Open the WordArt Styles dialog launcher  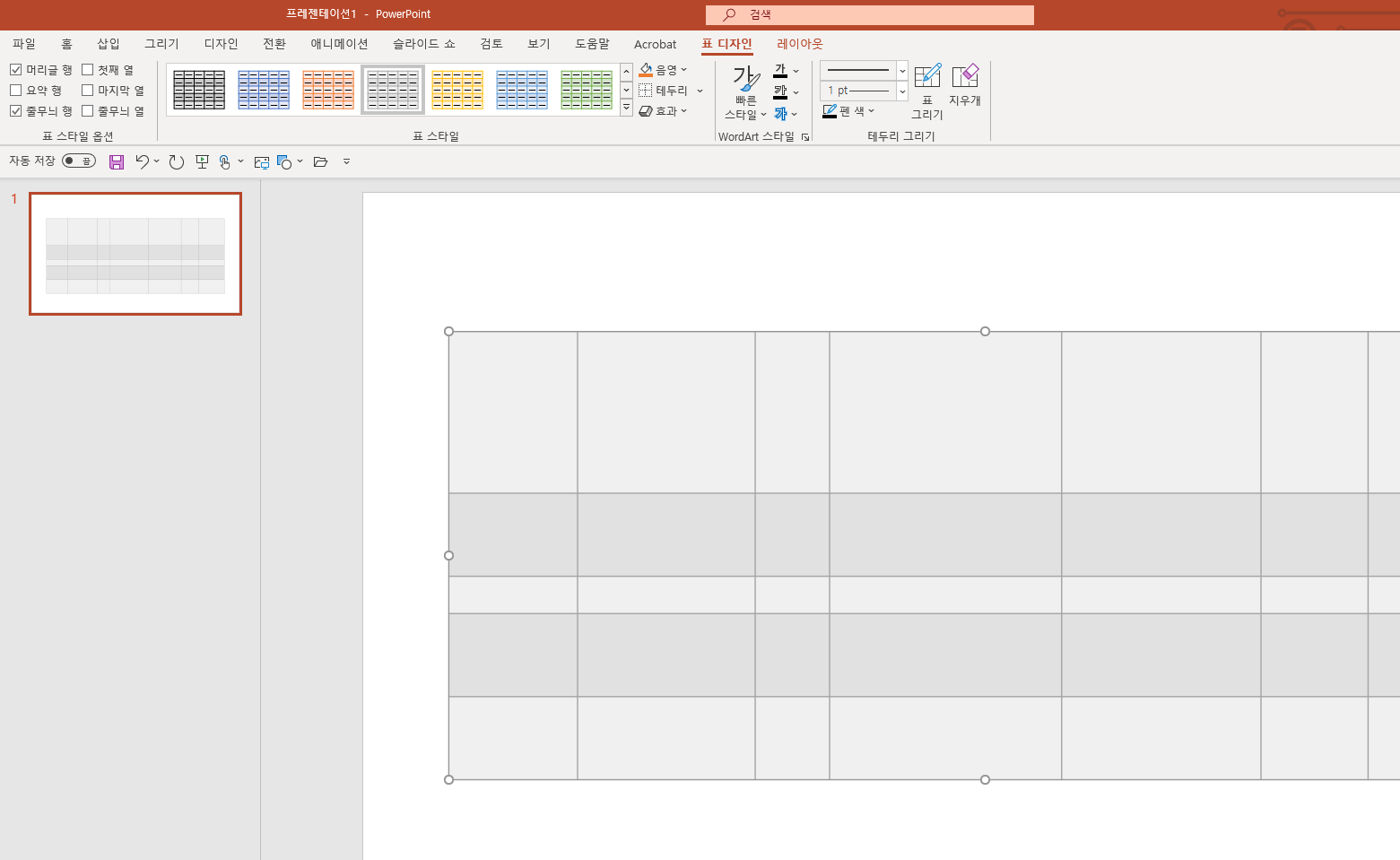(805, 137)
